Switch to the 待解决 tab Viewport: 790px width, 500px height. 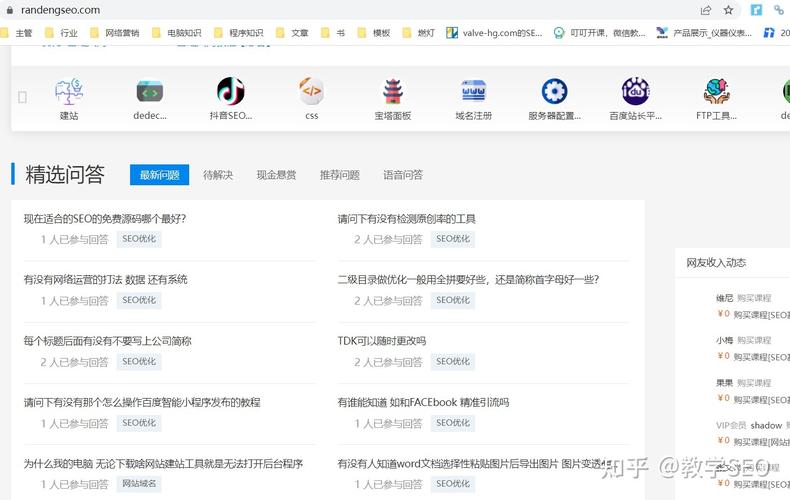click(x=218, y=175)
